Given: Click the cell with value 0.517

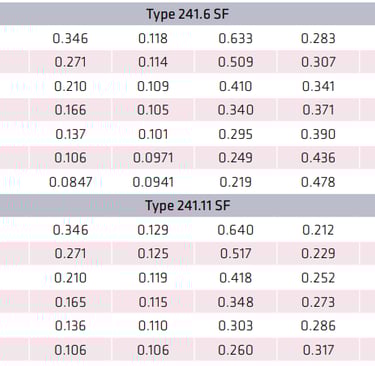Looking at the screenshot, I should [x=236, y=254].
